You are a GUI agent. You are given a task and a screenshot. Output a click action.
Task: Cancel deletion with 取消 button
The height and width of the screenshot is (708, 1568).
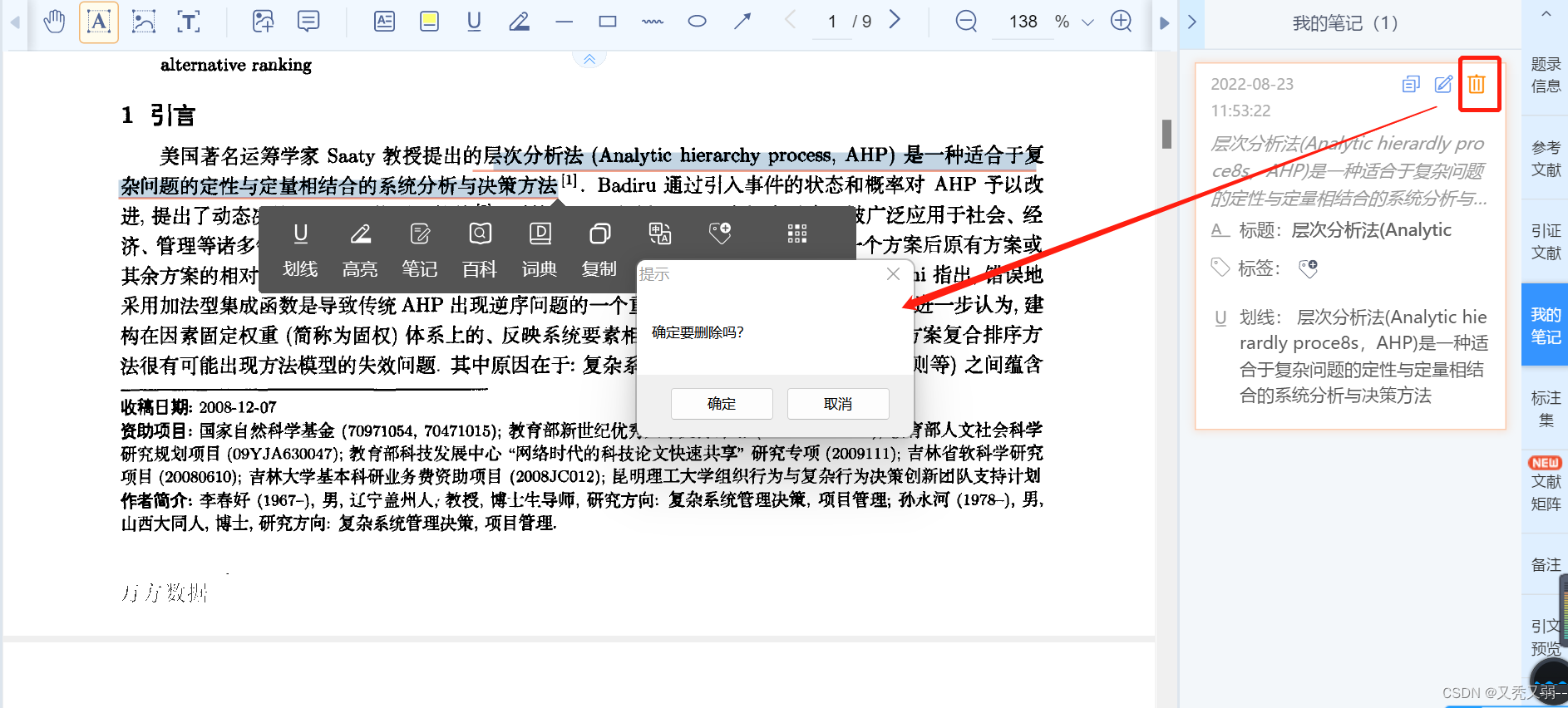838,404
